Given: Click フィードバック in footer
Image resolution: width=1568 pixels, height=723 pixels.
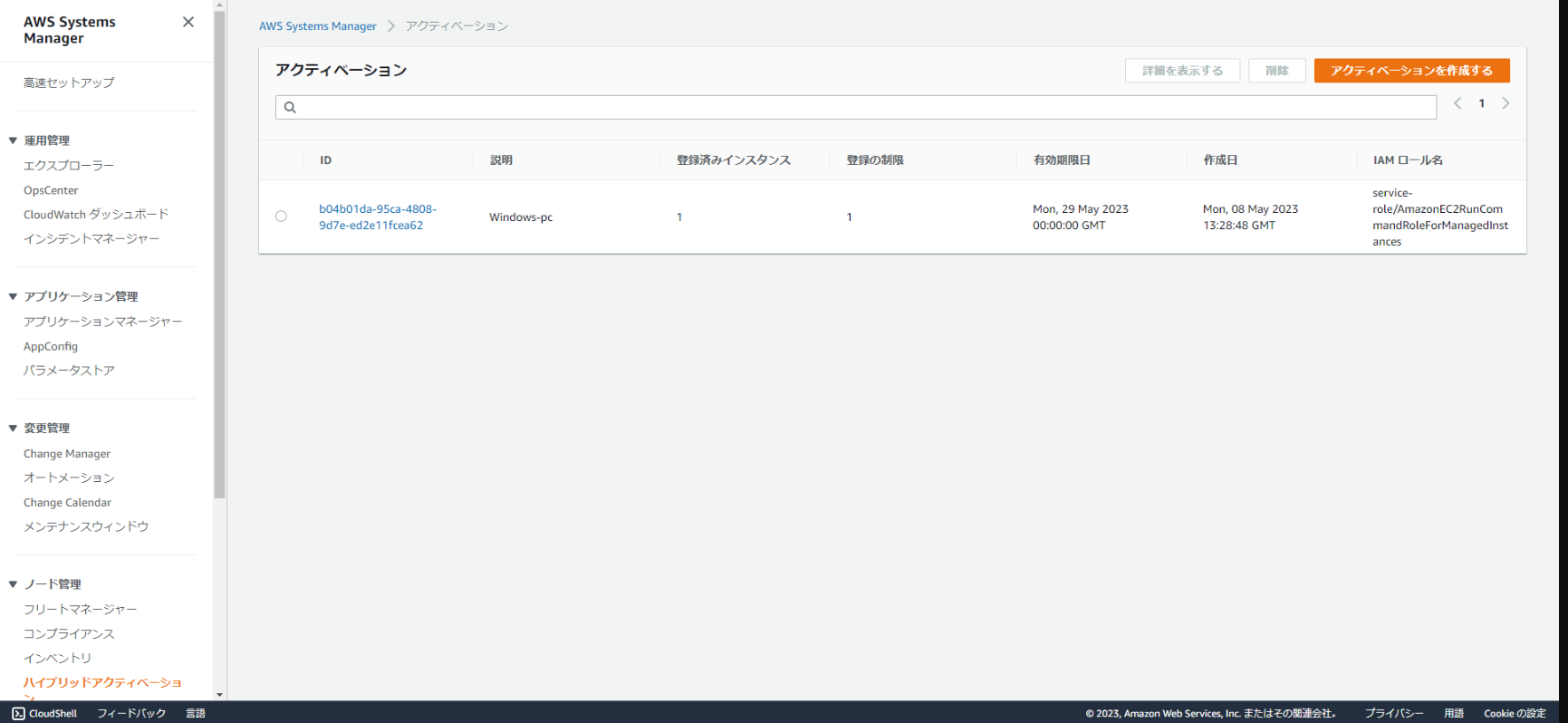Looking at the screenshot, I should [x=131, y=714].
